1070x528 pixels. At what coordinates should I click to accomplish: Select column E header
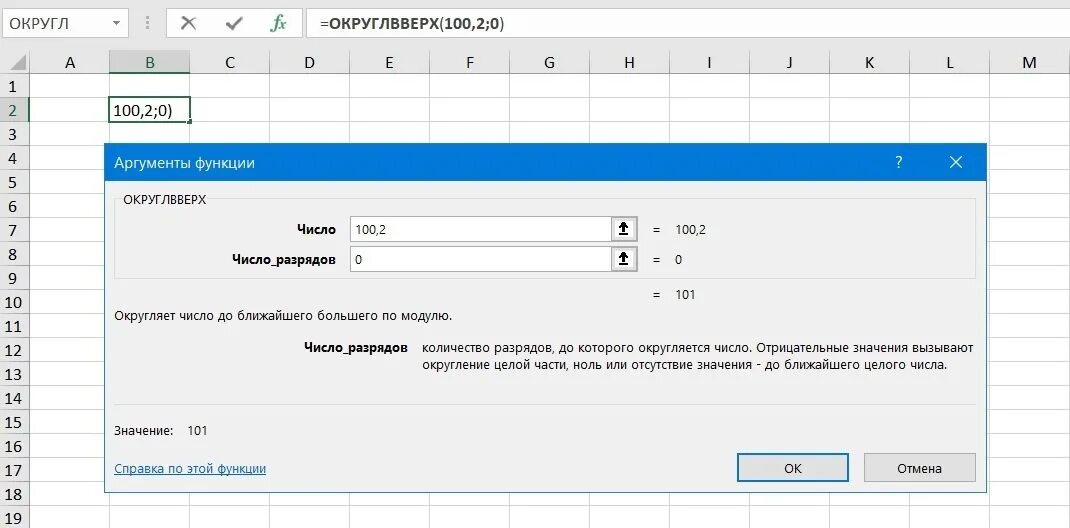389,63
